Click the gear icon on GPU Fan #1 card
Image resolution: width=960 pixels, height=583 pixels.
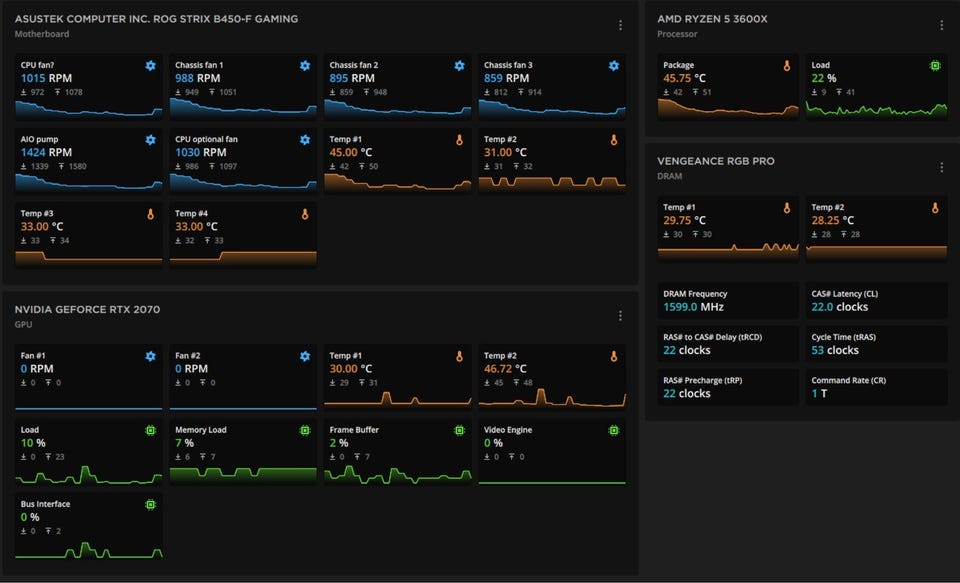pyautogui.click(x=150, y=356)
